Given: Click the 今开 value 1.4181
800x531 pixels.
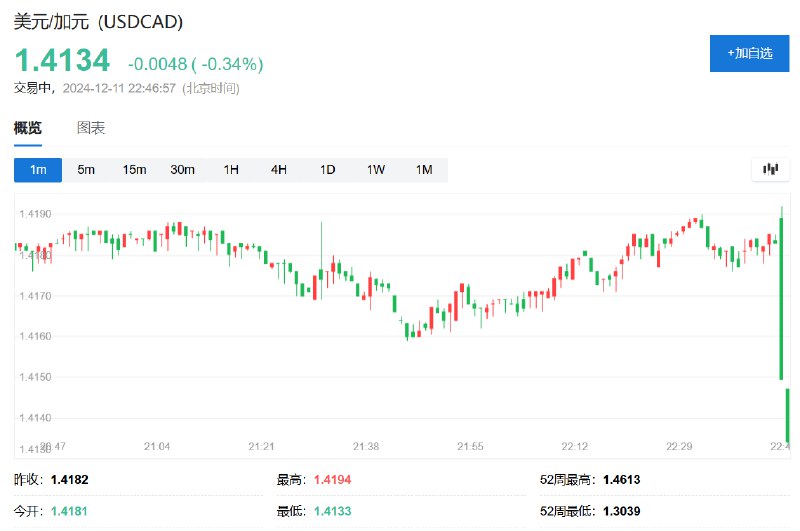Looking at the screenshot, I should point(69,511).
